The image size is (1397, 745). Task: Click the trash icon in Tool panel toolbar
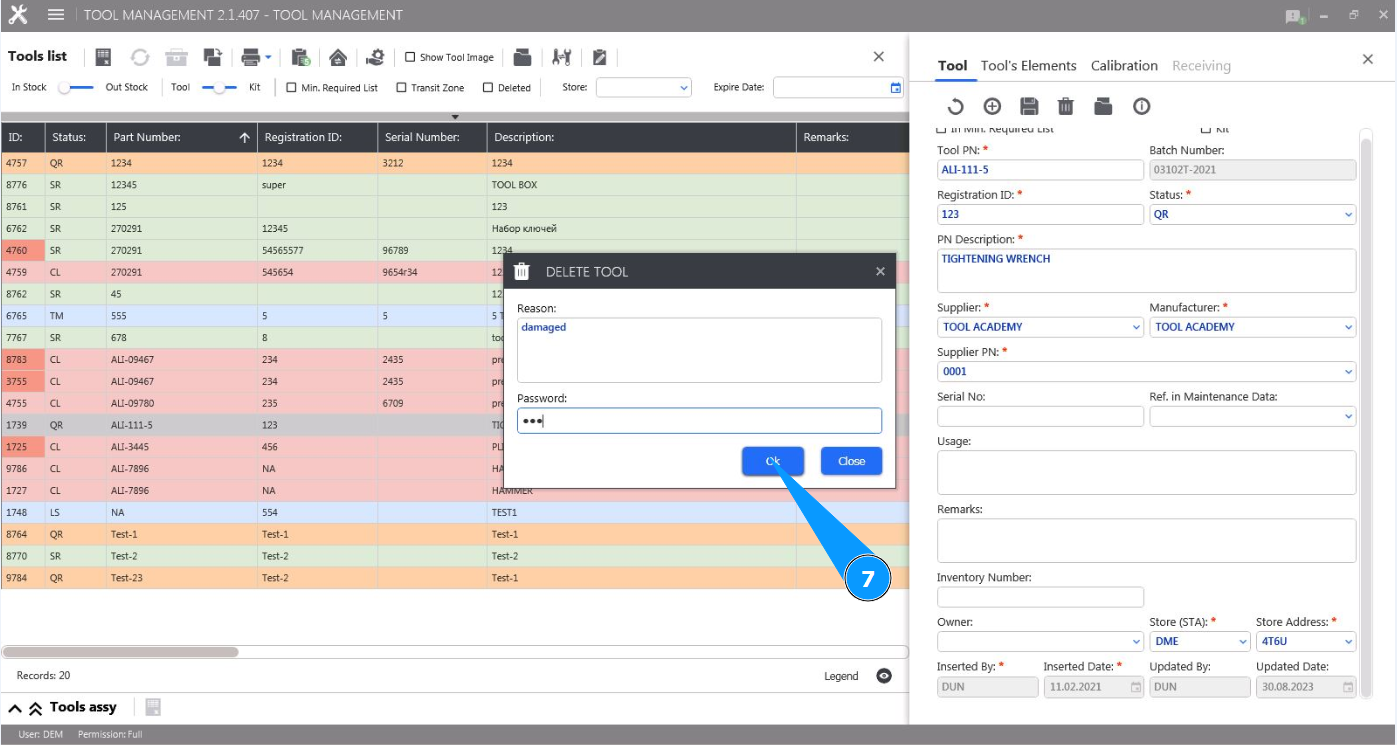1066,106
